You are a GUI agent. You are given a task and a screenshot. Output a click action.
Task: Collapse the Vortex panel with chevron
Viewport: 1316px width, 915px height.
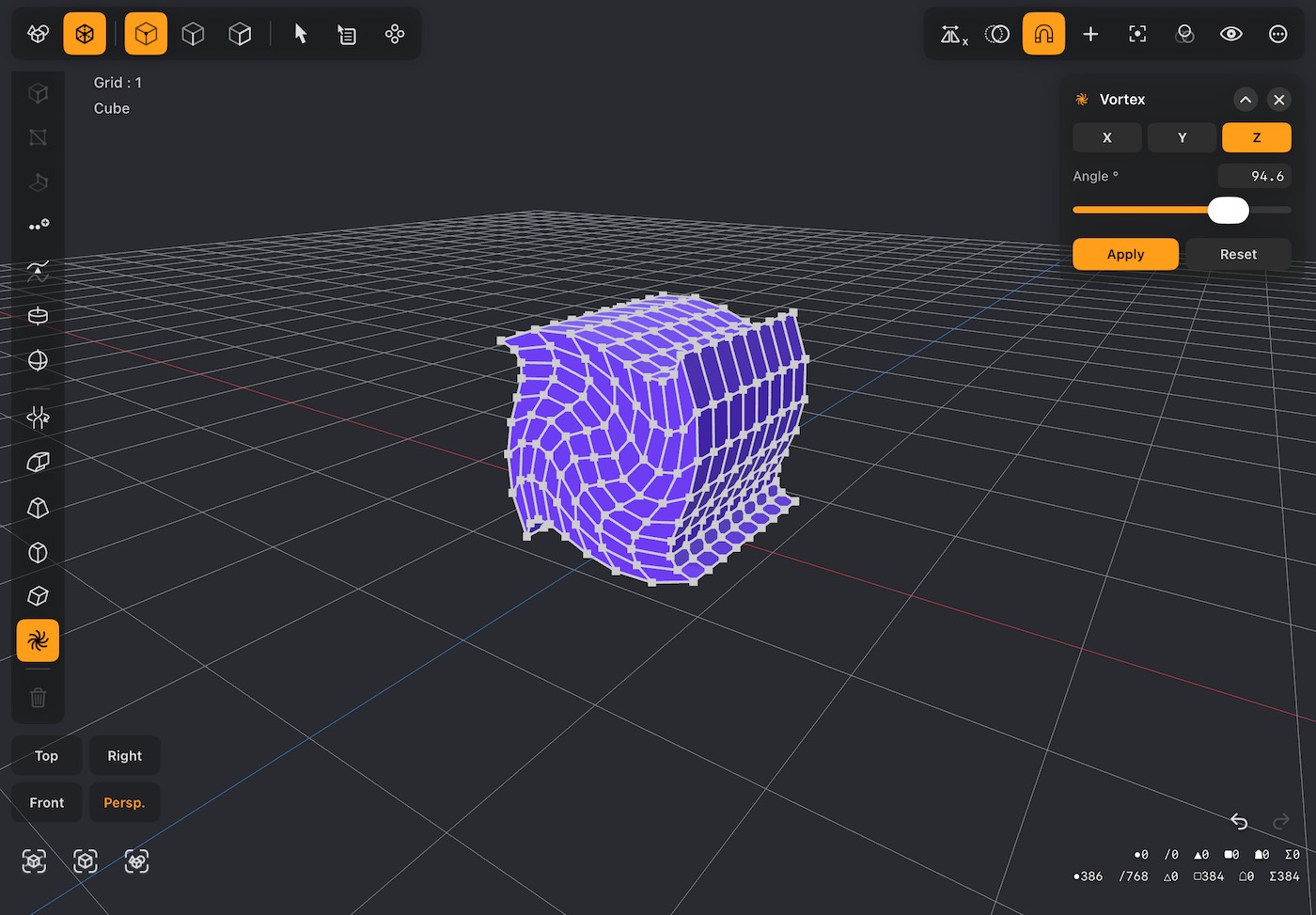[x=1245, y=100]
